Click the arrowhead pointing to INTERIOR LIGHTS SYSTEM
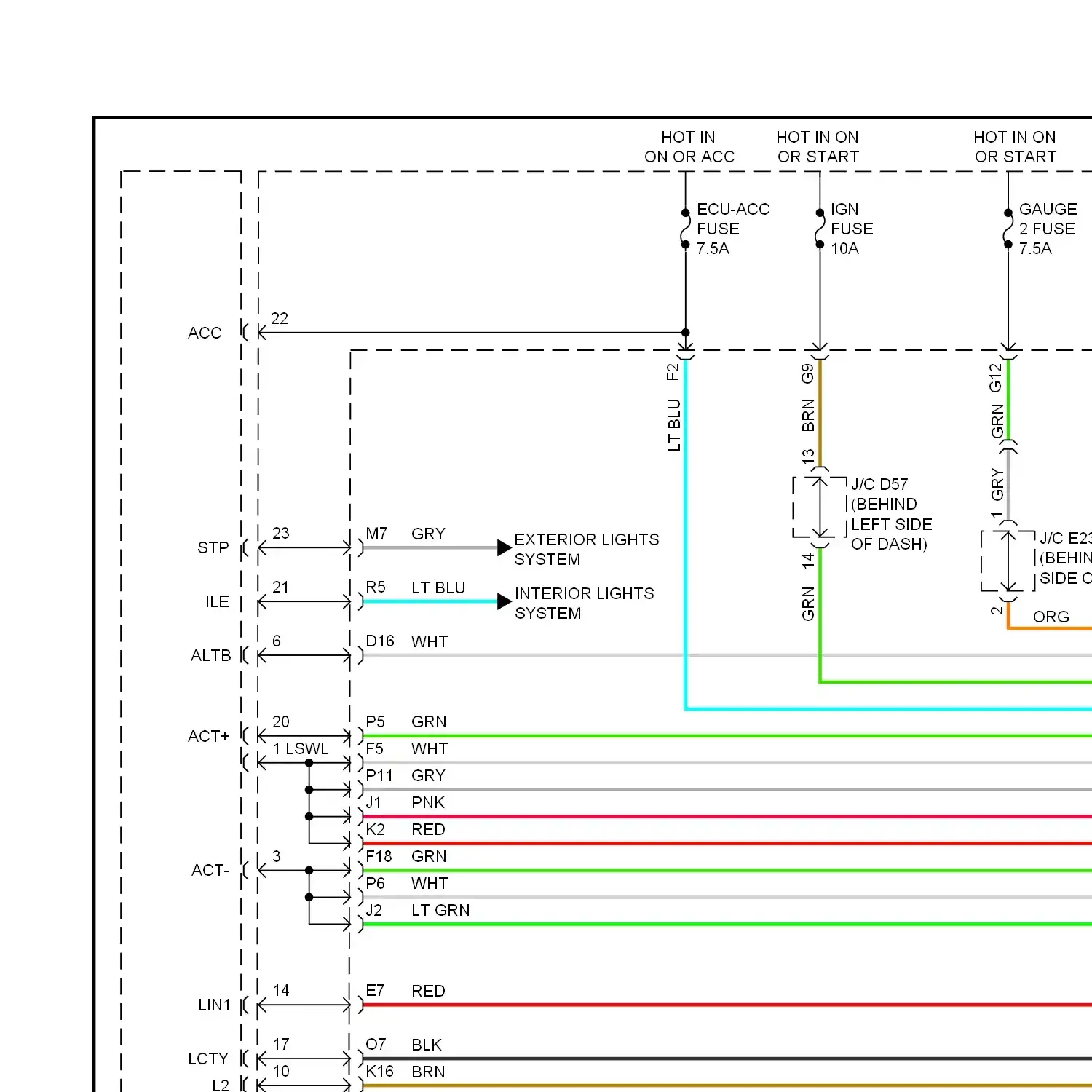 [505, 601]
